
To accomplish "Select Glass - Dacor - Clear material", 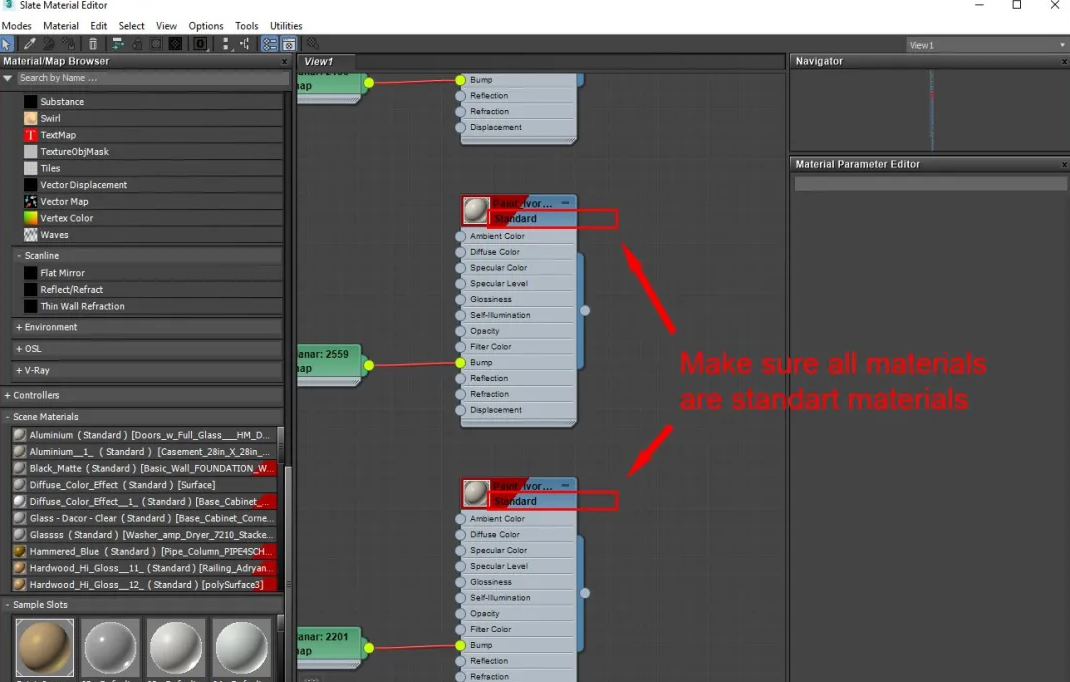I will coord(144,518).
